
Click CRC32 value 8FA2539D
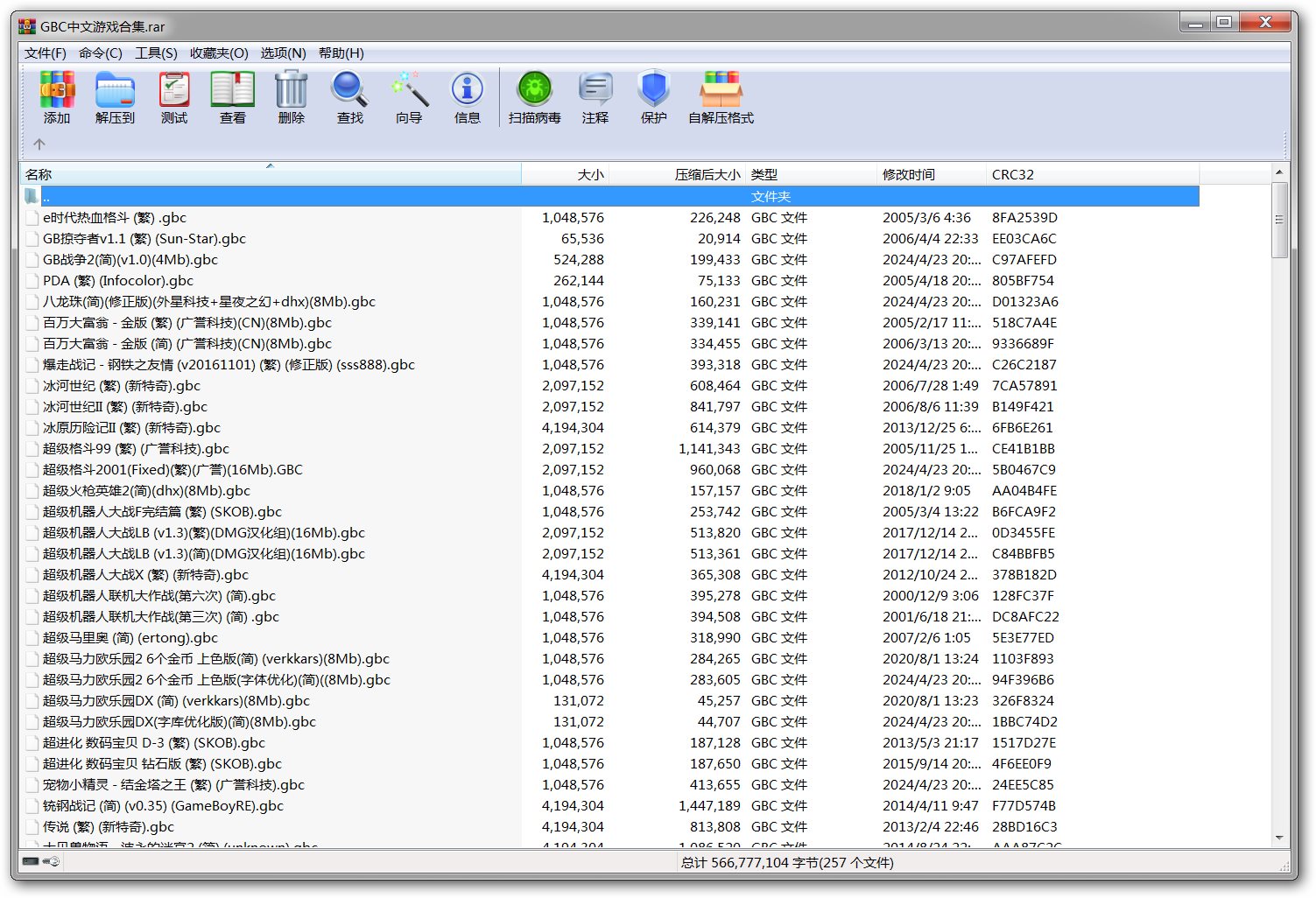(x=1024, y=218)
